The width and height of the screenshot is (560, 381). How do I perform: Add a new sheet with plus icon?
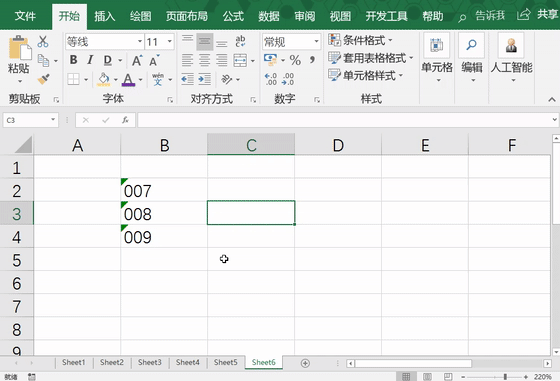(x=305, y=363)
